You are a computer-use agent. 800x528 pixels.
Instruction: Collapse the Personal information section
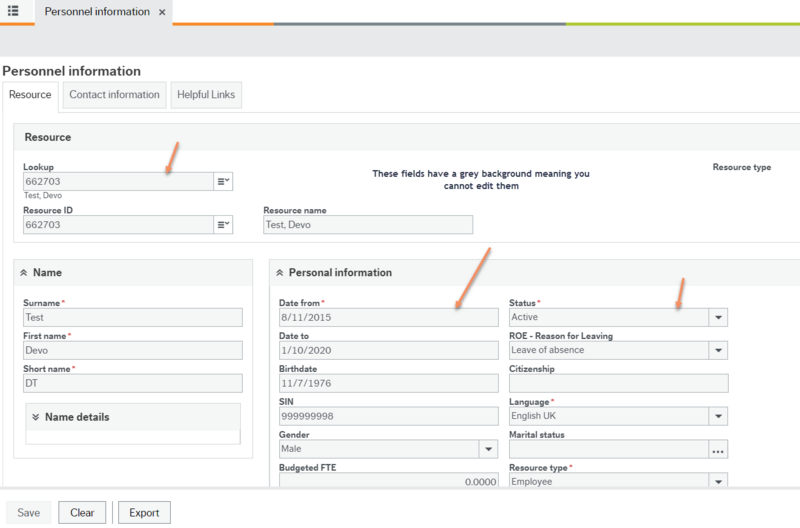(x=279, y=272)
